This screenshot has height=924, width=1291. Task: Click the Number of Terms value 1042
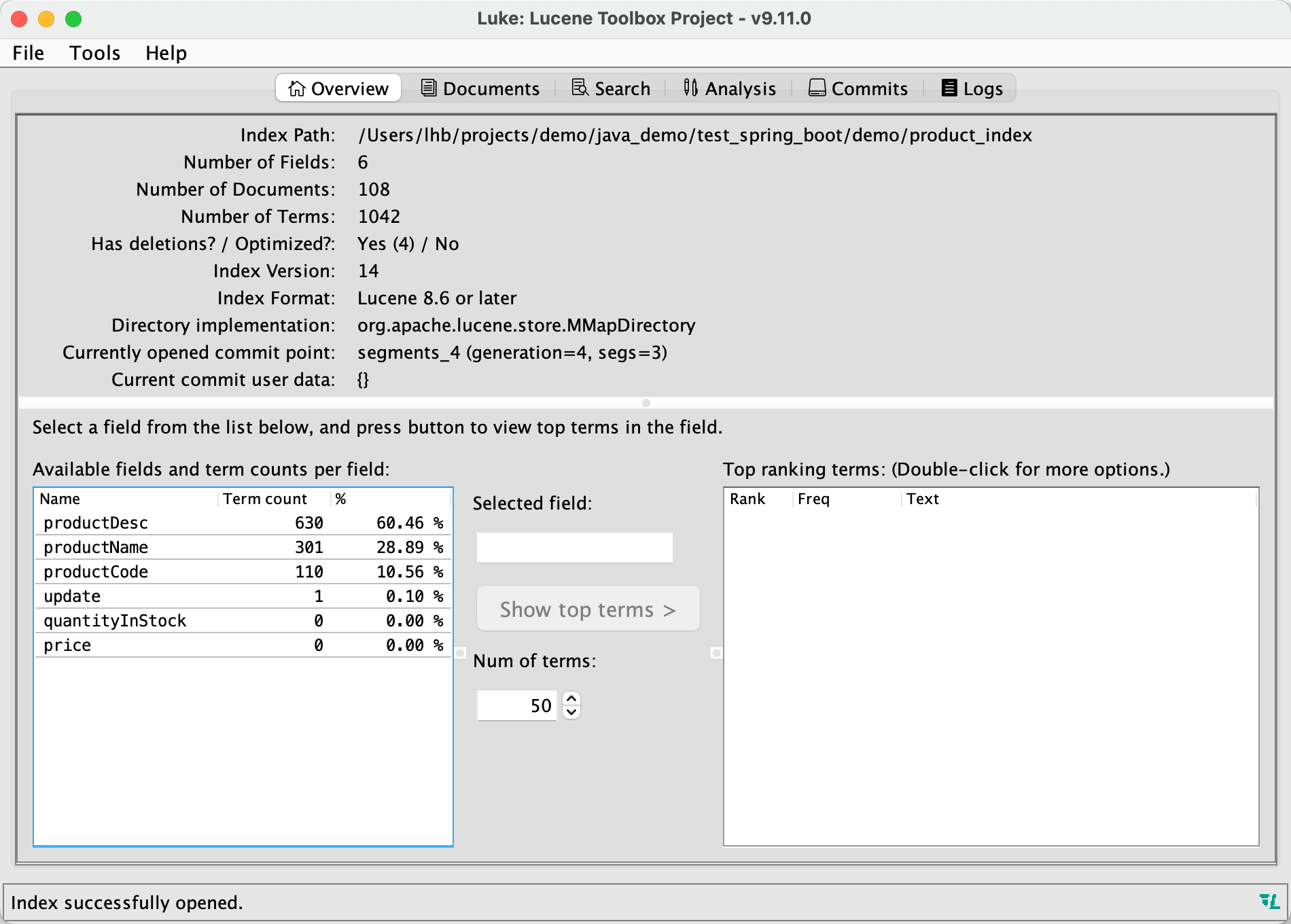379,217
